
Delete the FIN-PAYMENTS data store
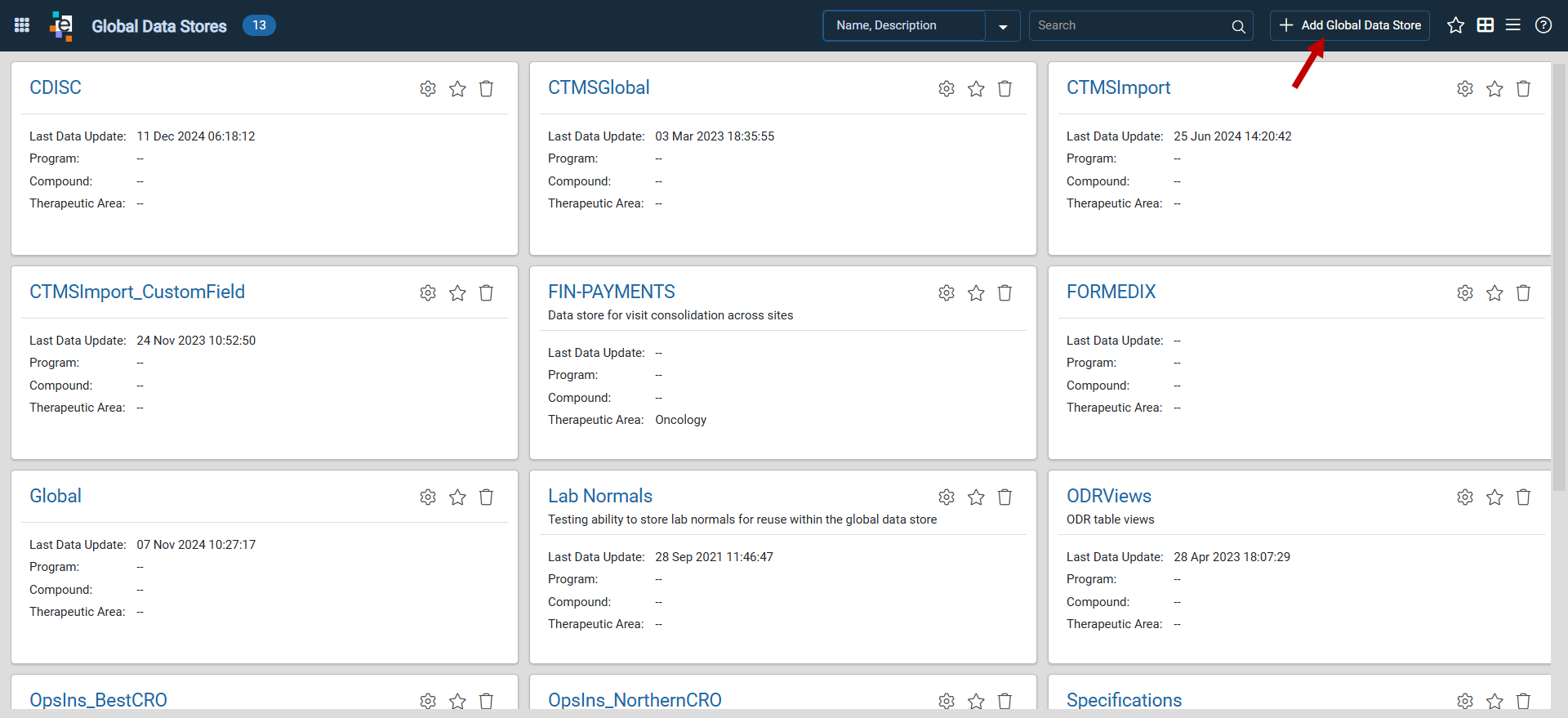(x=1004, y=292)
